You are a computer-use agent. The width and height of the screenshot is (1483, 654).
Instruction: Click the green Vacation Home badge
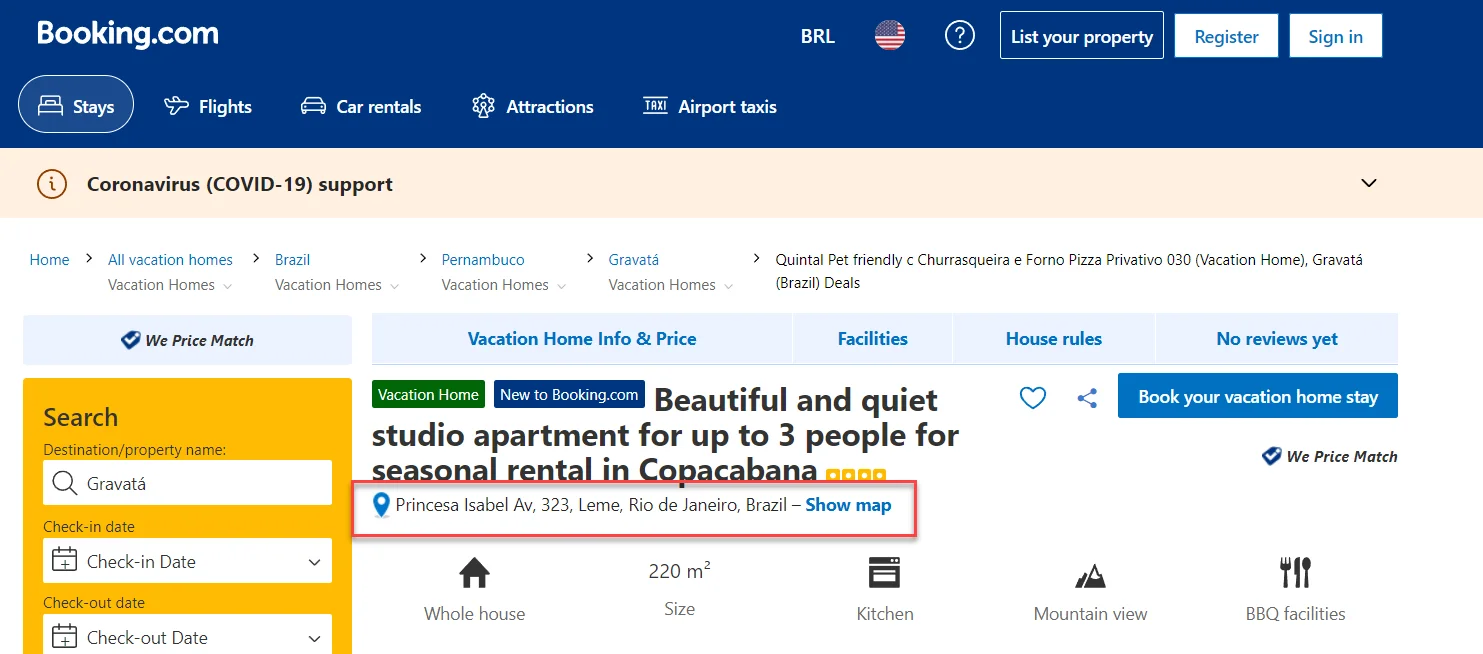point(428,394)
